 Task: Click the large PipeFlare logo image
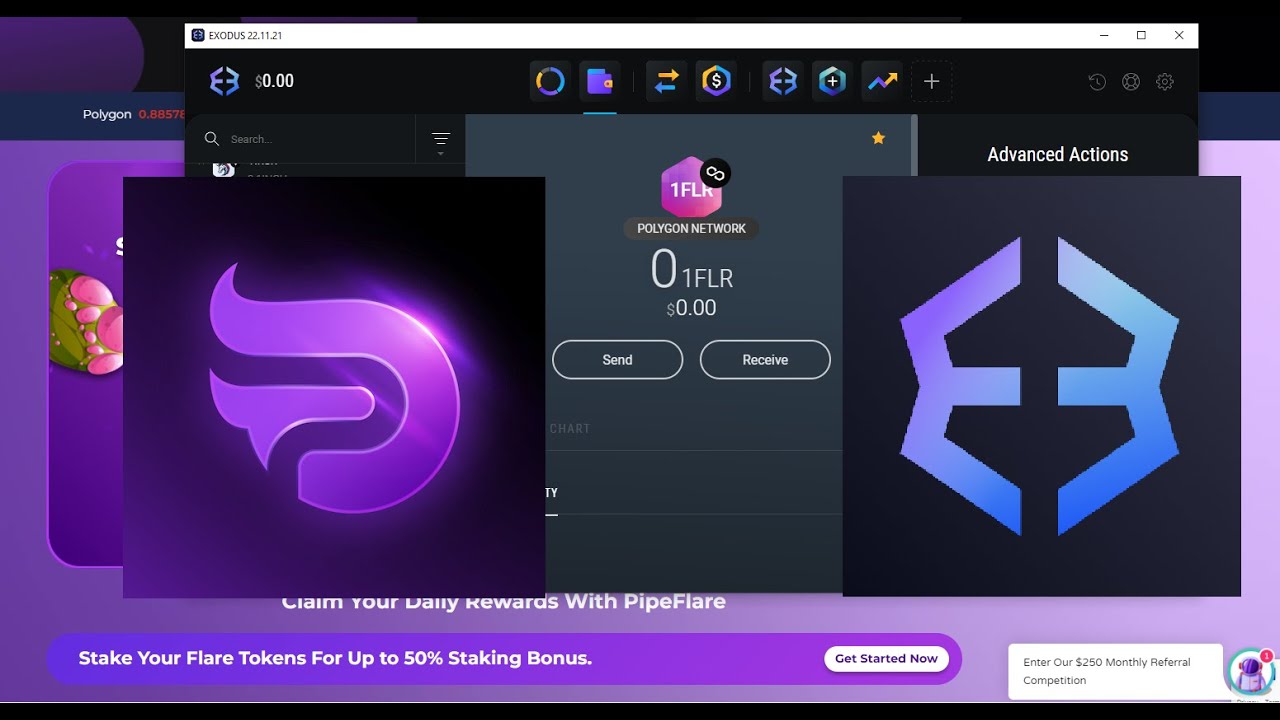click(334, 387)
